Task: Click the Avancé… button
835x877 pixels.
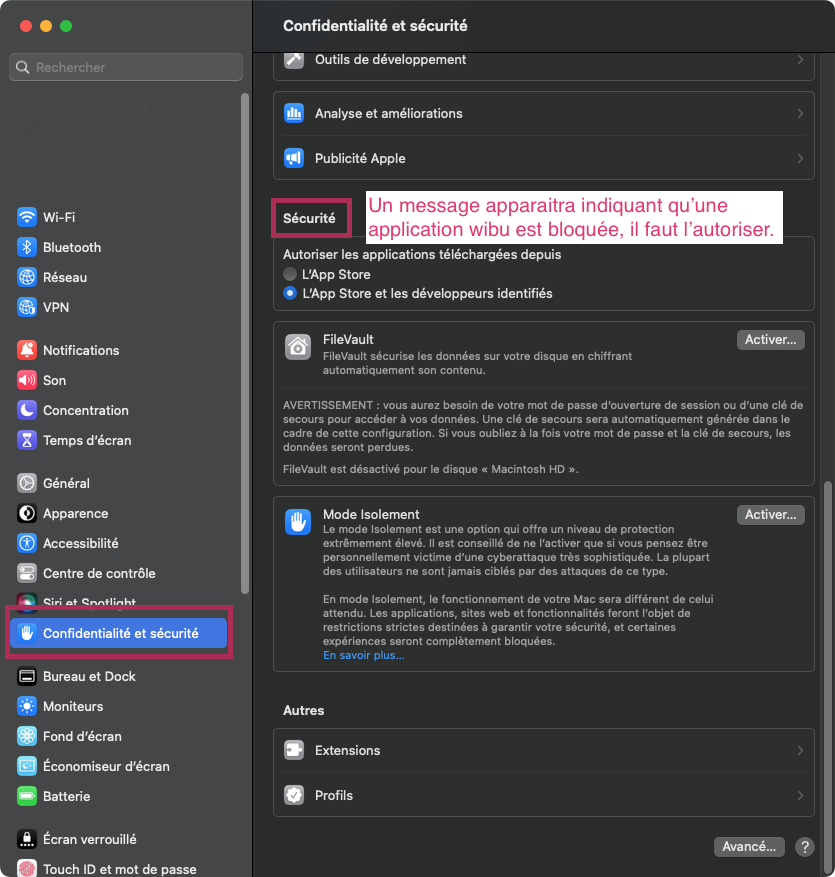Action: [749, 847]
